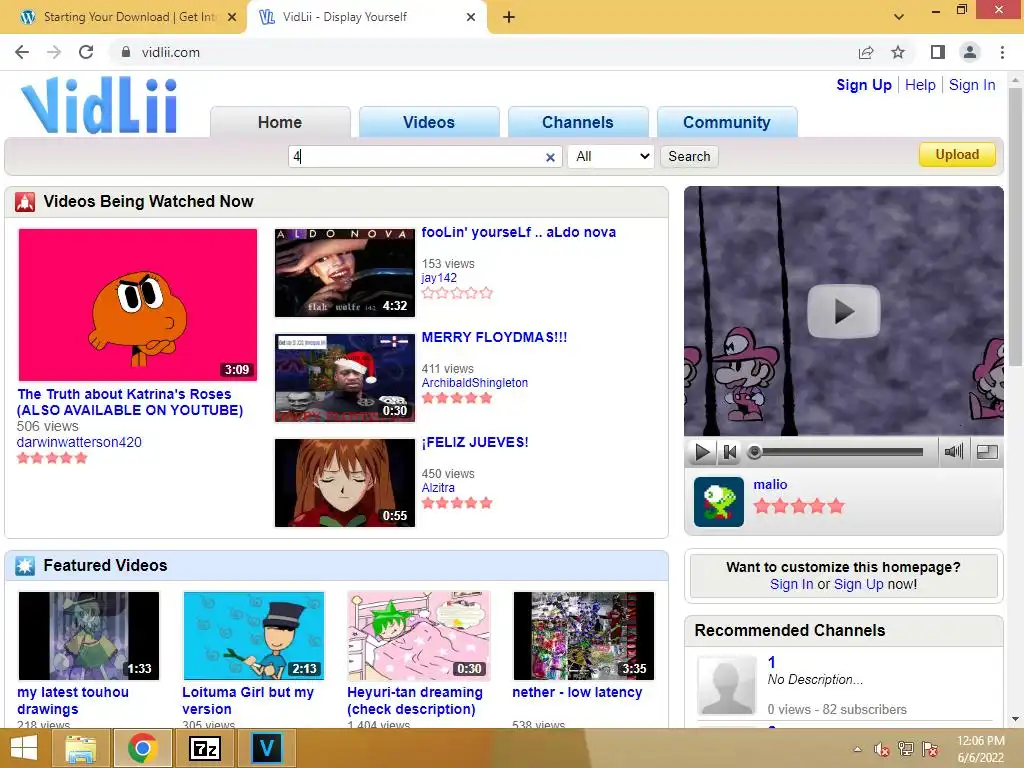Open the malio channel name link
This screenshot has width=1024, height=768.
[770, 484]
